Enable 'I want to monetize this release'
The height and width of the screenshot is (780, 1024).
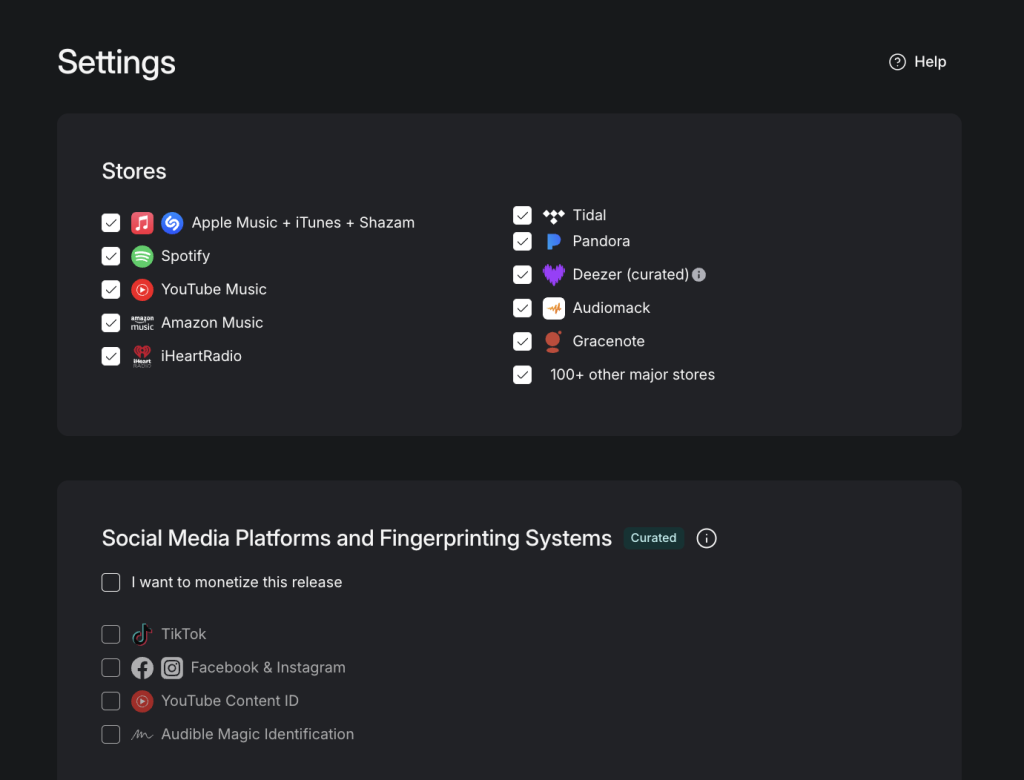[111, 582]
